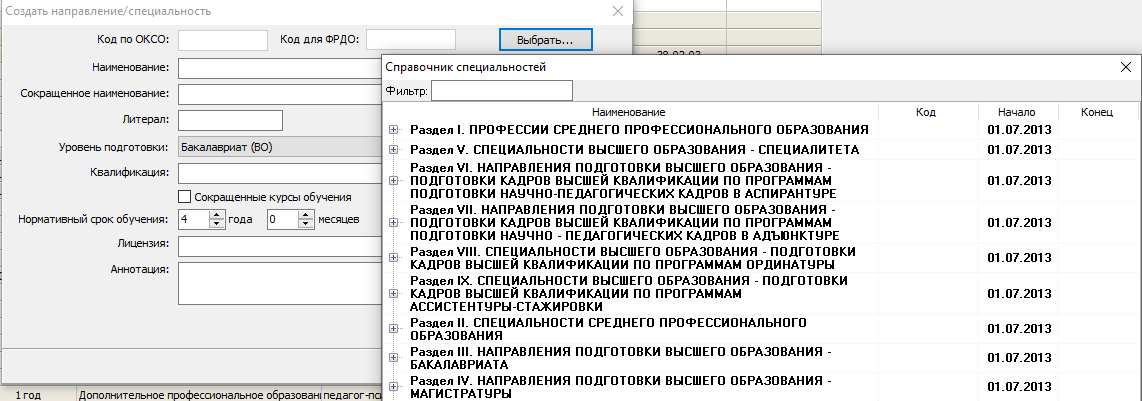Expand Раздел I professions tree node
The width and height of the screenshot is (1142, 401).
394,130
